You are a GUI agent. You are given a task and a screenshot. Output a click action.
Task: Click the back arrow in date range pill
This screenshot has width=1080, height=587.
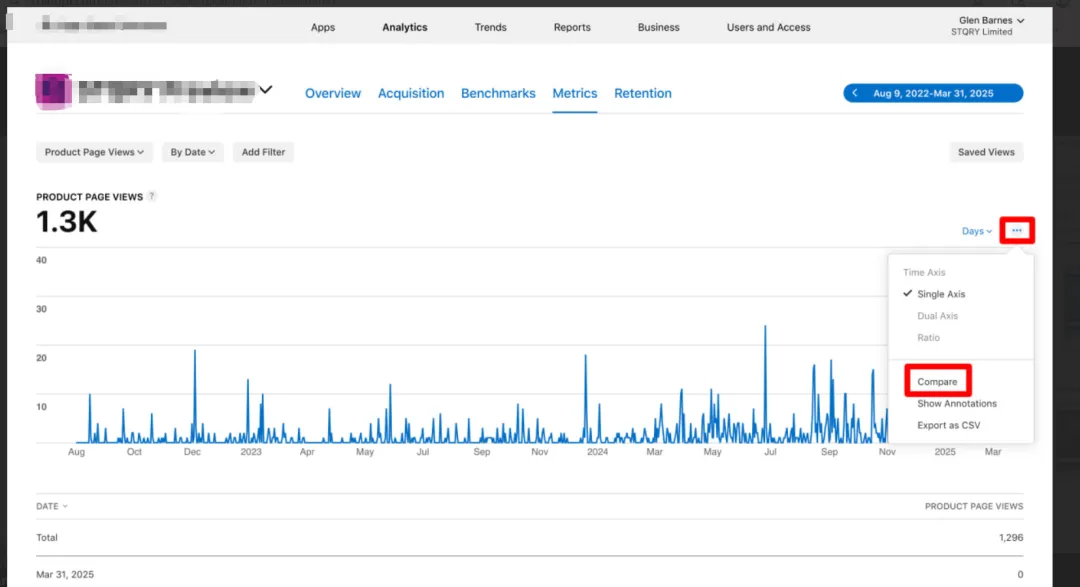[855, 93]
